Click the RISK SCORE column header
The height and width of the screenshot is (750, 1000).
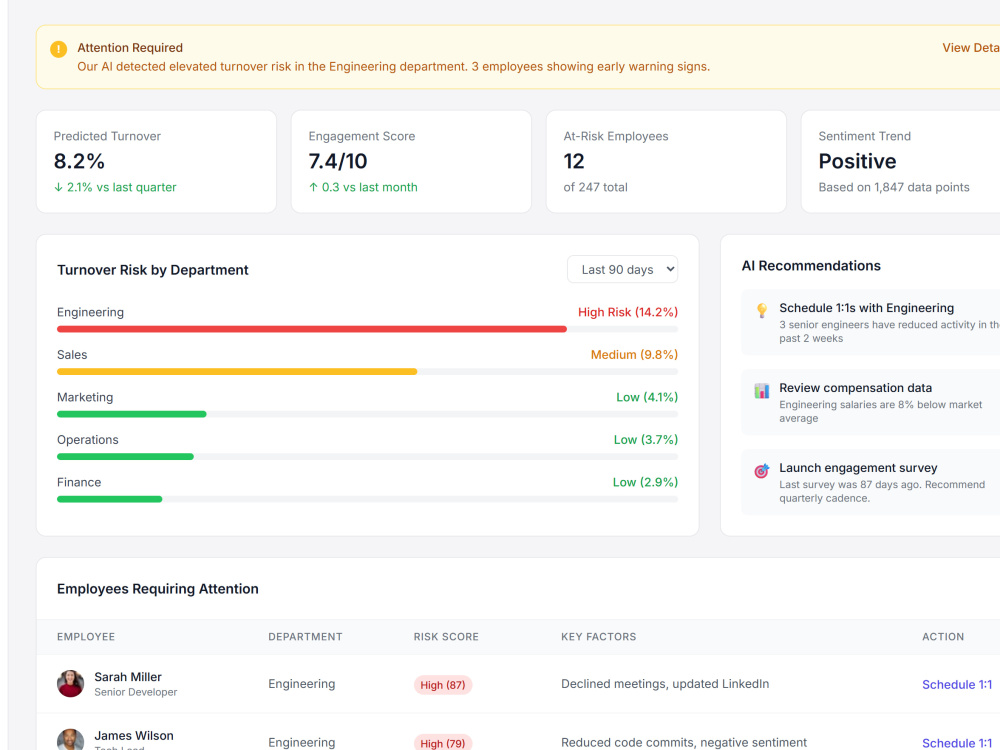446,636
